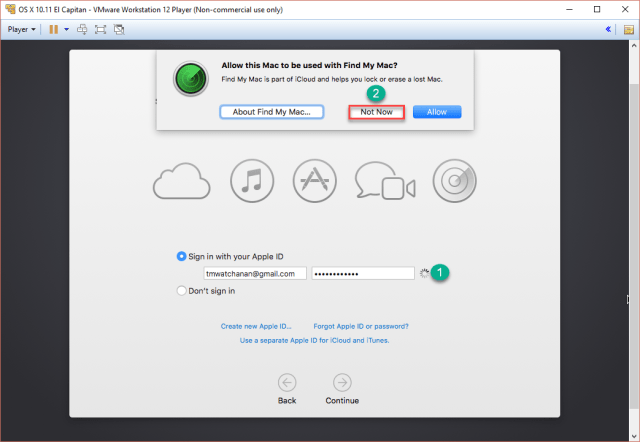Click the iCloud cloud icon

(182, 181)
